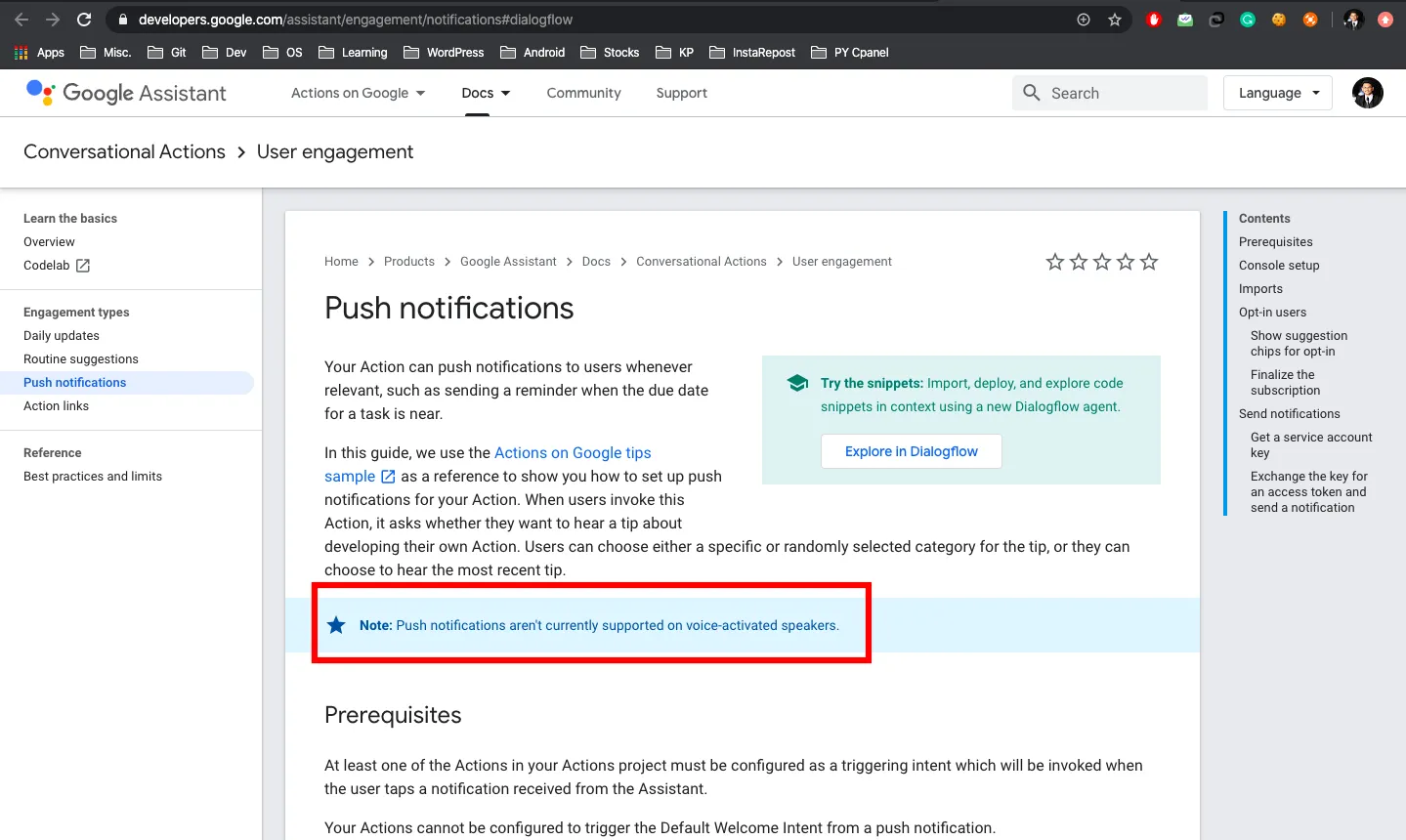Go back to the previous browser page
Viewport: 1406px width, 840px height.
(21, 20)
